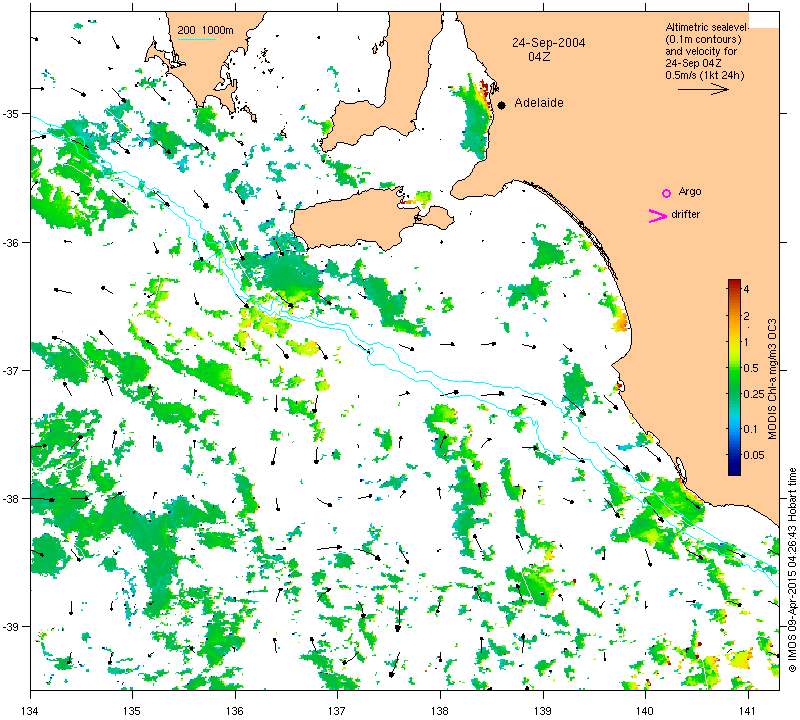Screen dimensions: 800x720
Task: Click the colorbar value label 0.25
Action: tap(754, 394)
